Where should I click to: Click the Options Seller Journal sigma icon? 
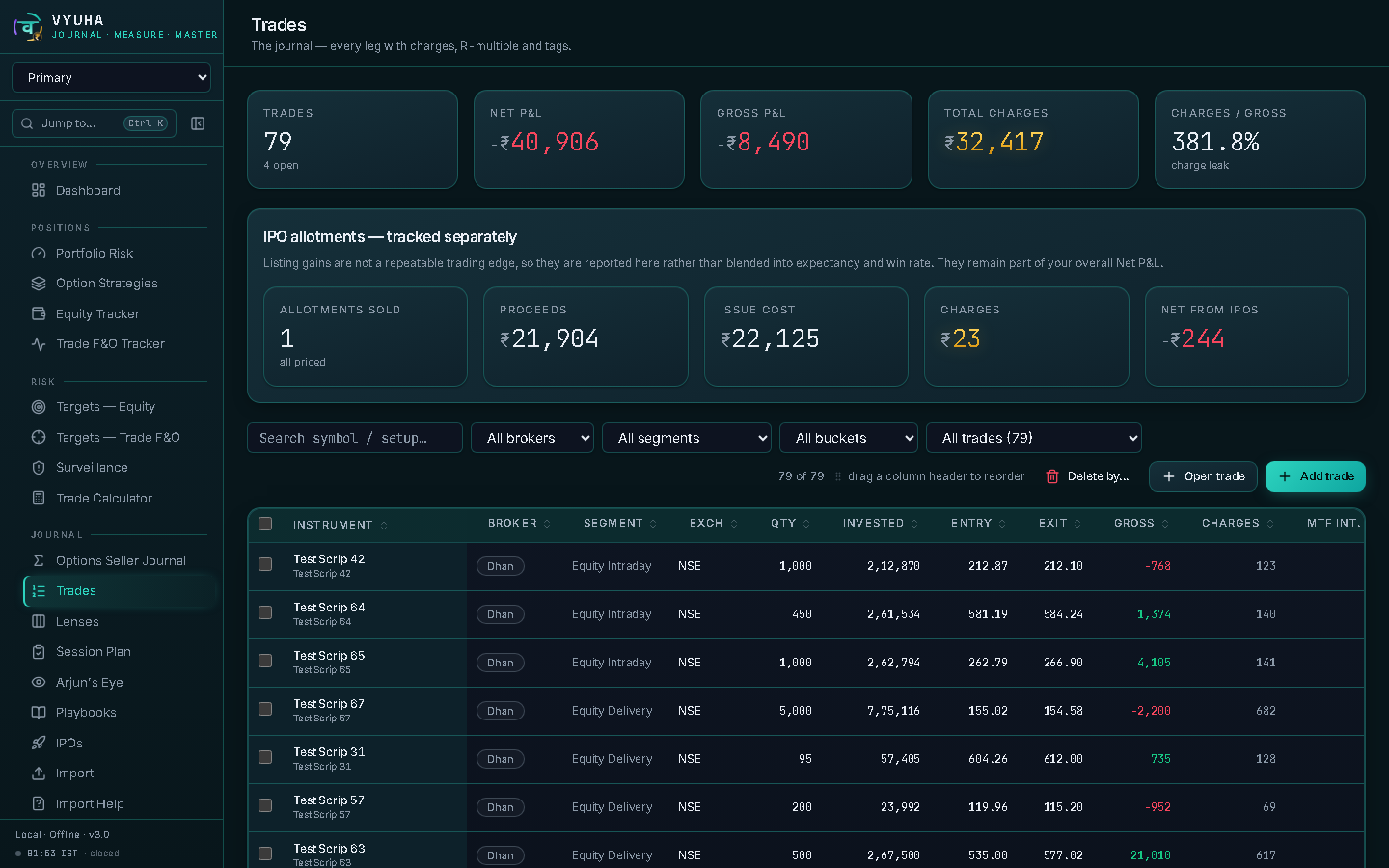[39, 561]
